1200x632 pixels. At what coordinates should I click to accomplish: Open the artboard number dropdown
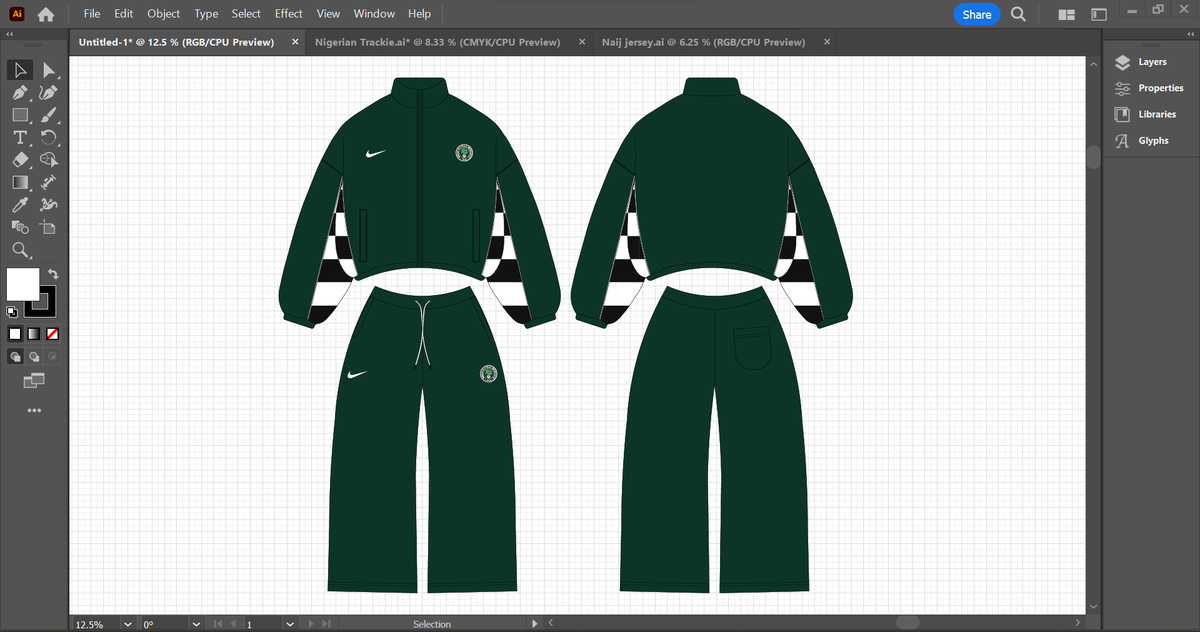click(x=289, y=624)
